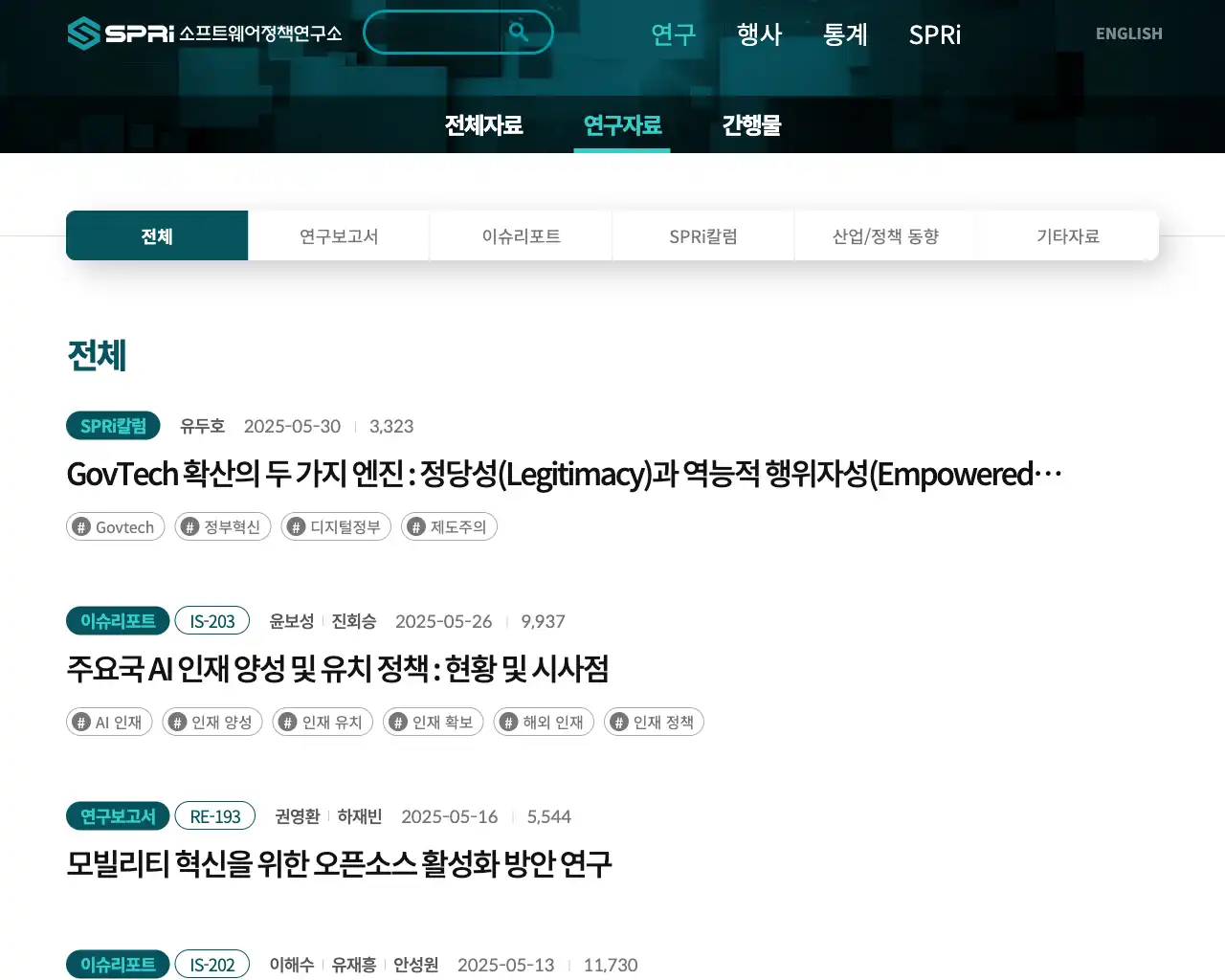The height and width of the screenshot is (980, 1225).
Task: Select the 연구보고서 category tab
Action: tap(339, 235)
